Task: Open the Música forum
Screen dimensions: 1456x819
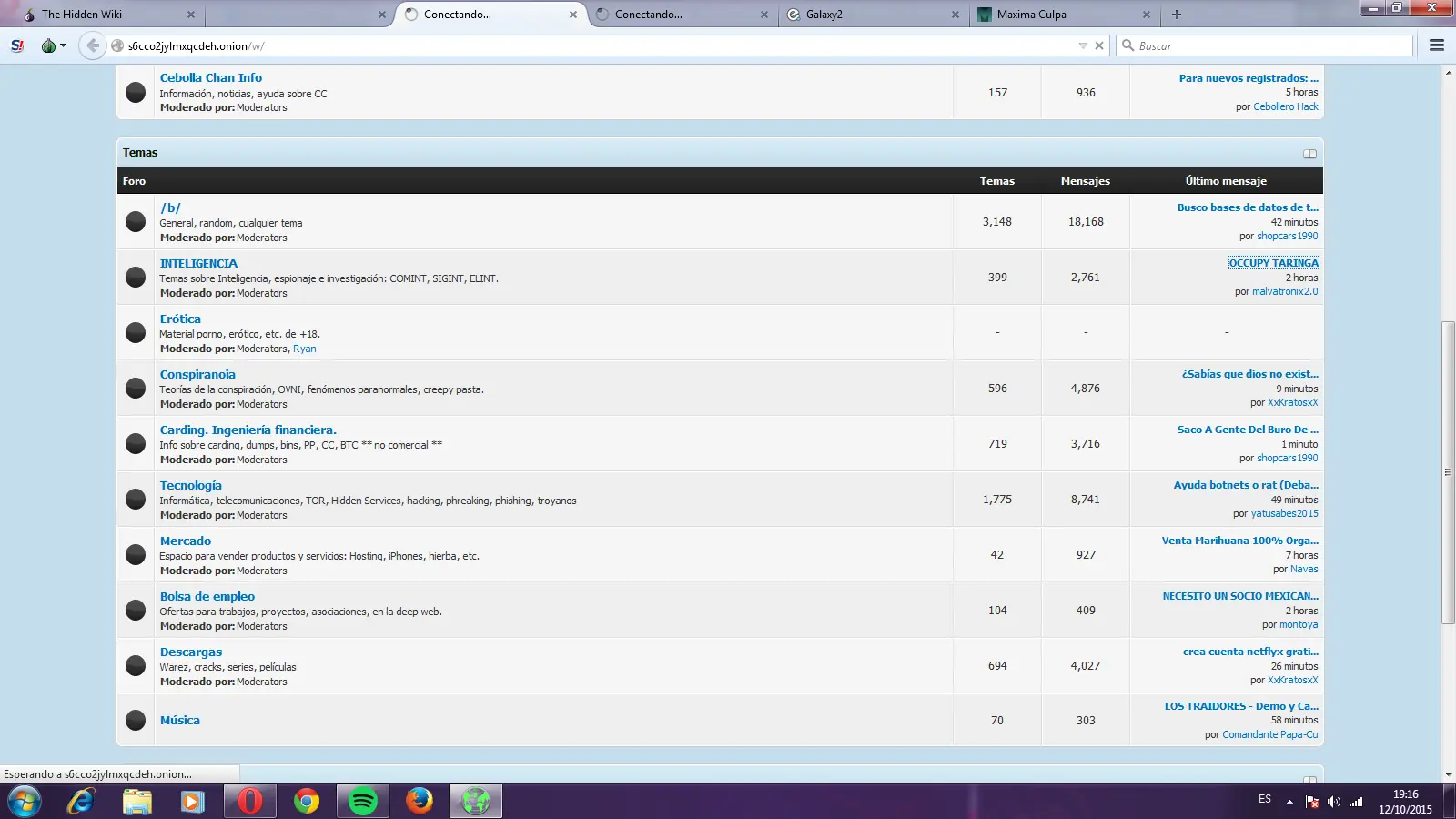Action: [180, 720]
